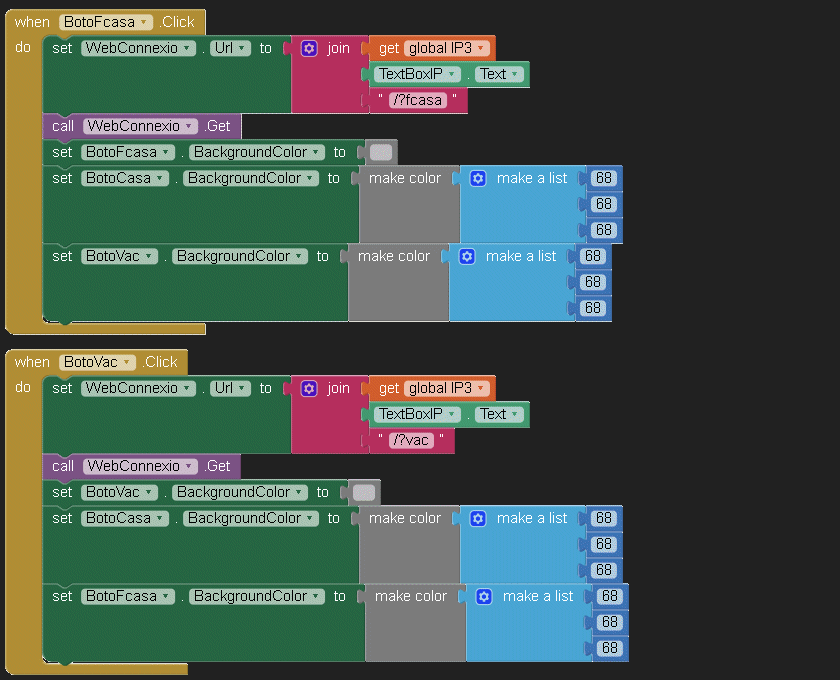Screen dimensions: 840x680
Task: Open list gear for BotoFcasa color in BotoVac.Click handler
Action: point(484,596)
